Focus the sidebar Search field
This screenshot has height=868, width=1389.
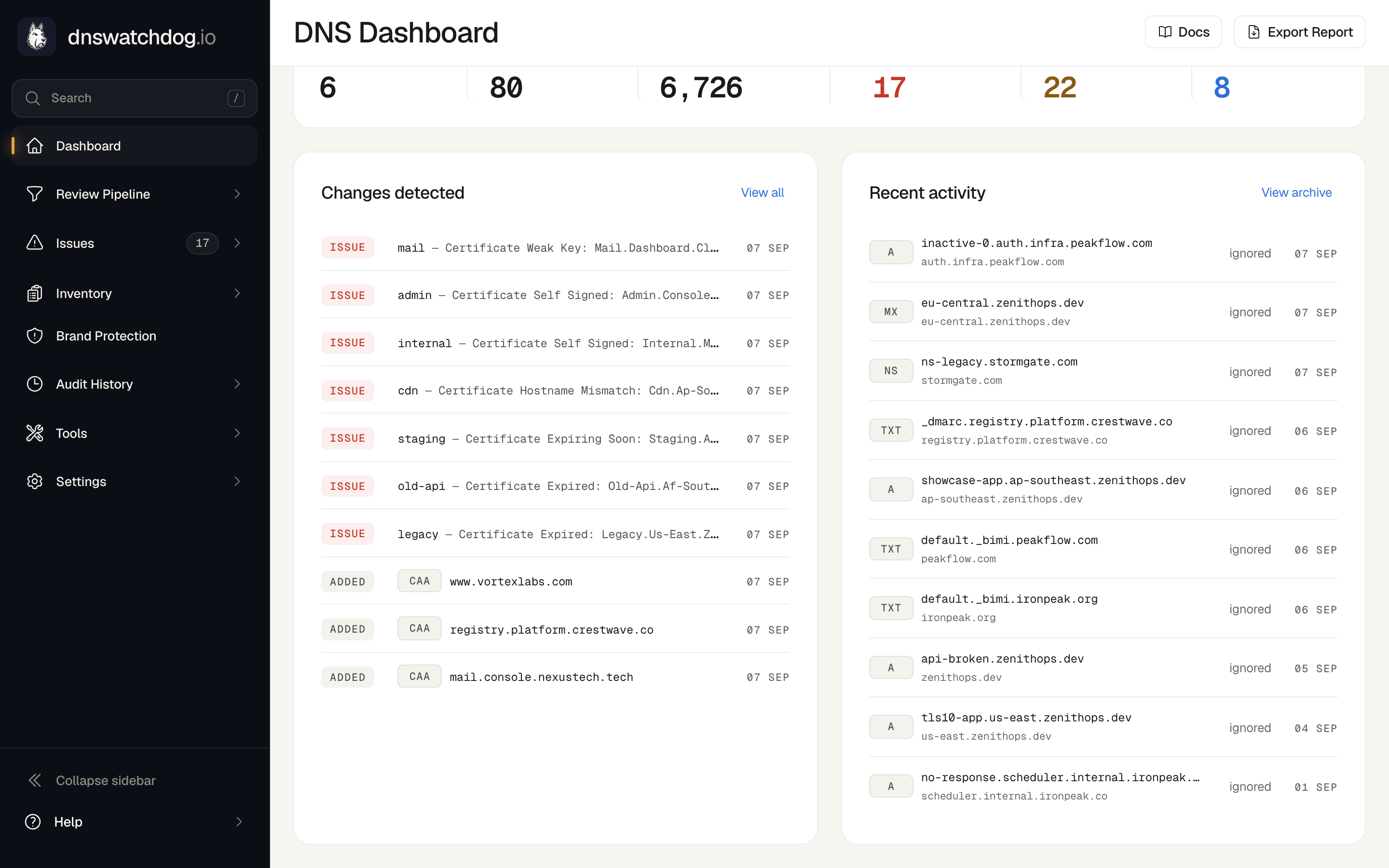(x=134, y=98)
